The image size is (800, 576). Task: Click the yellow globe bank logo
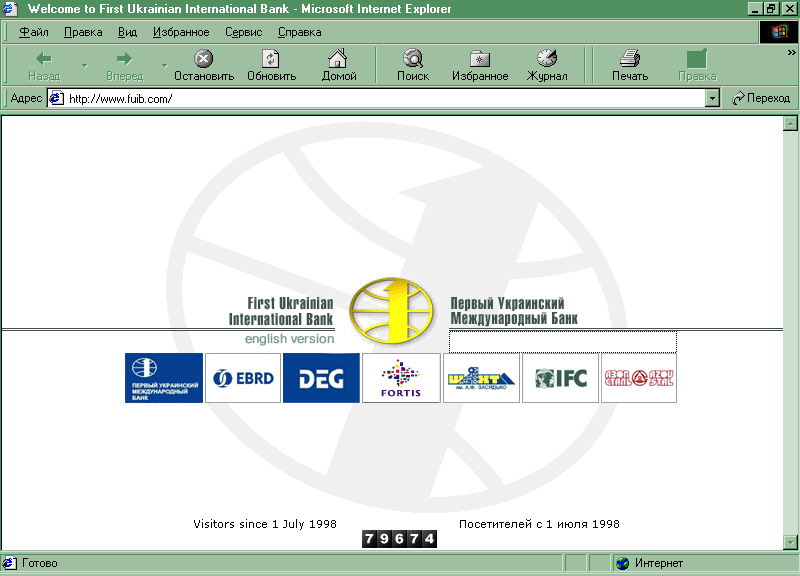pos(391,311)
